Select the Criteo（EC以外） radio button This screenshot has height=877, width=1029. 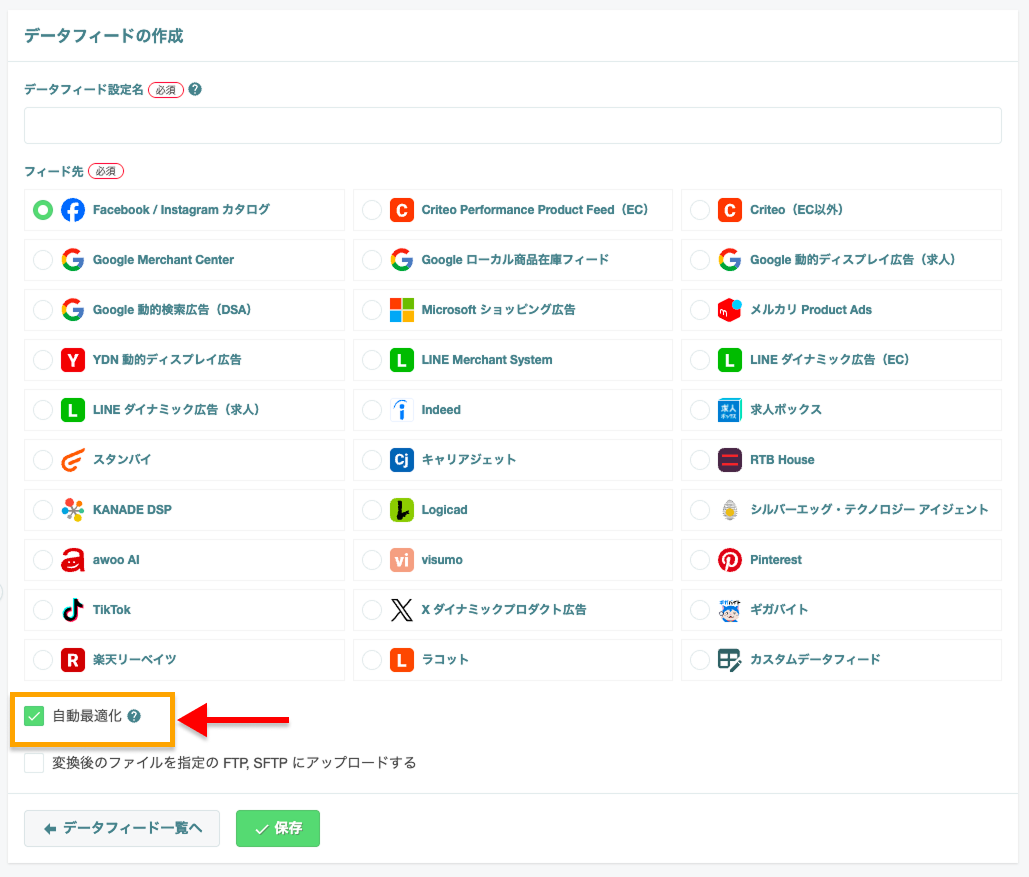point(700,210)
